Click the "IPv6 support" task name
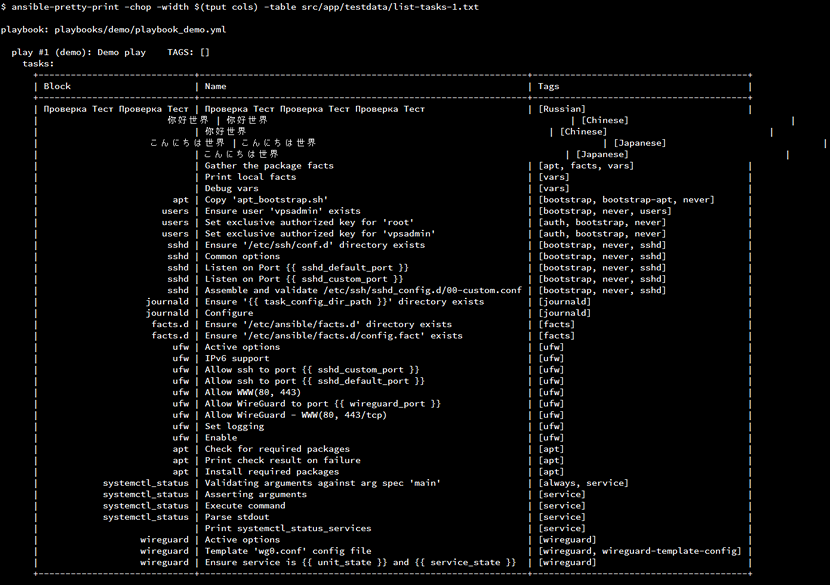Screen dimensions: 830x585 [237, 358]
